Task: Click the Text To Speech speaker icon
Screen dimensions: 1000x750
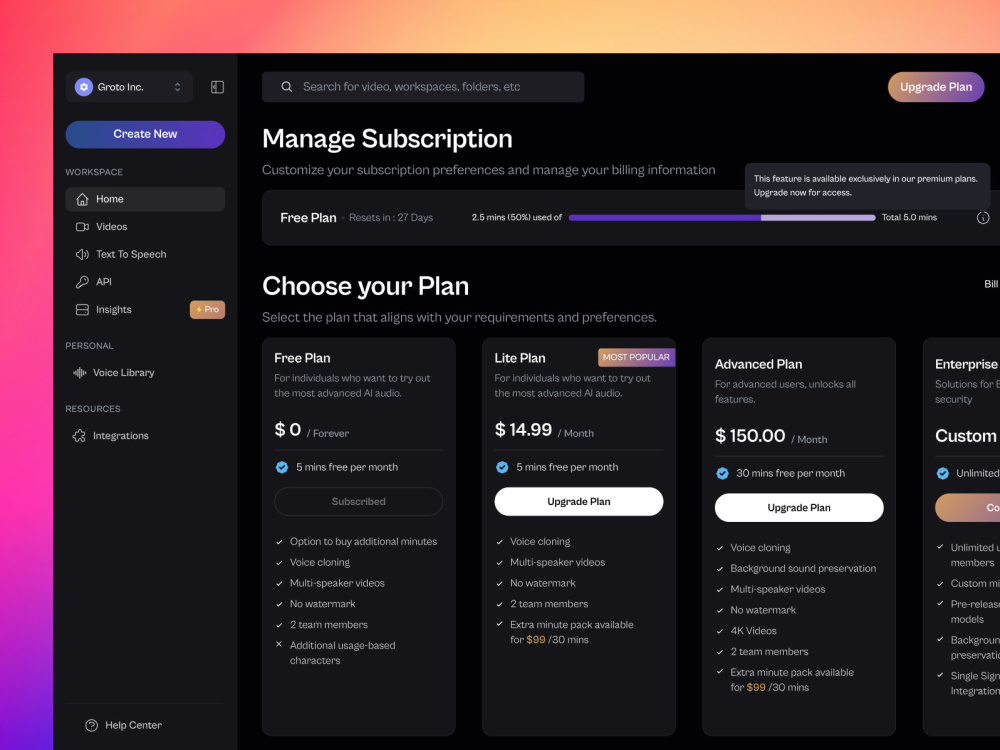Action: pyautogui.click(x=82, y=254)
